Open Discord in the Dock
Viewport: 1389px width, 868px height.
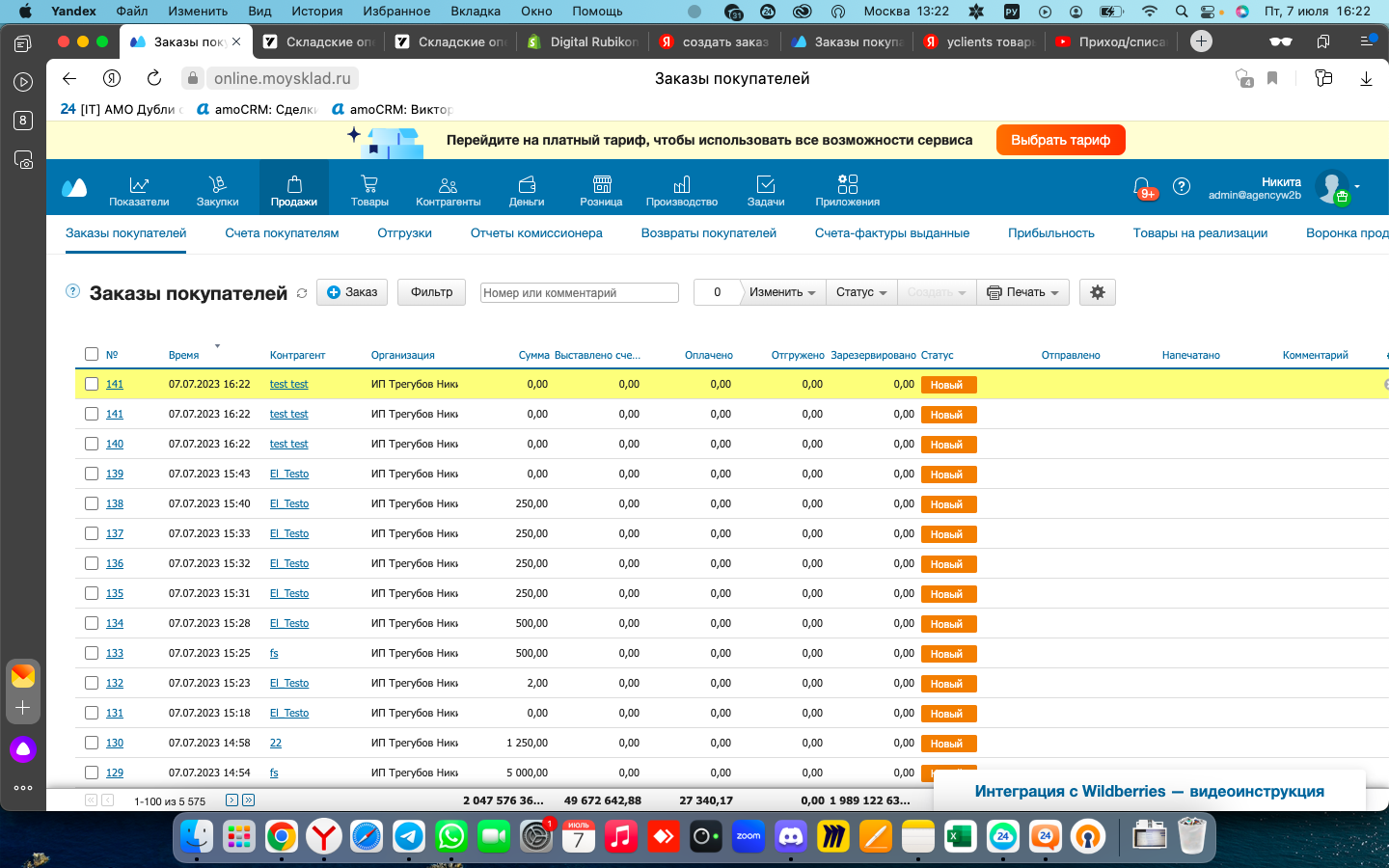tap(791, 836)
